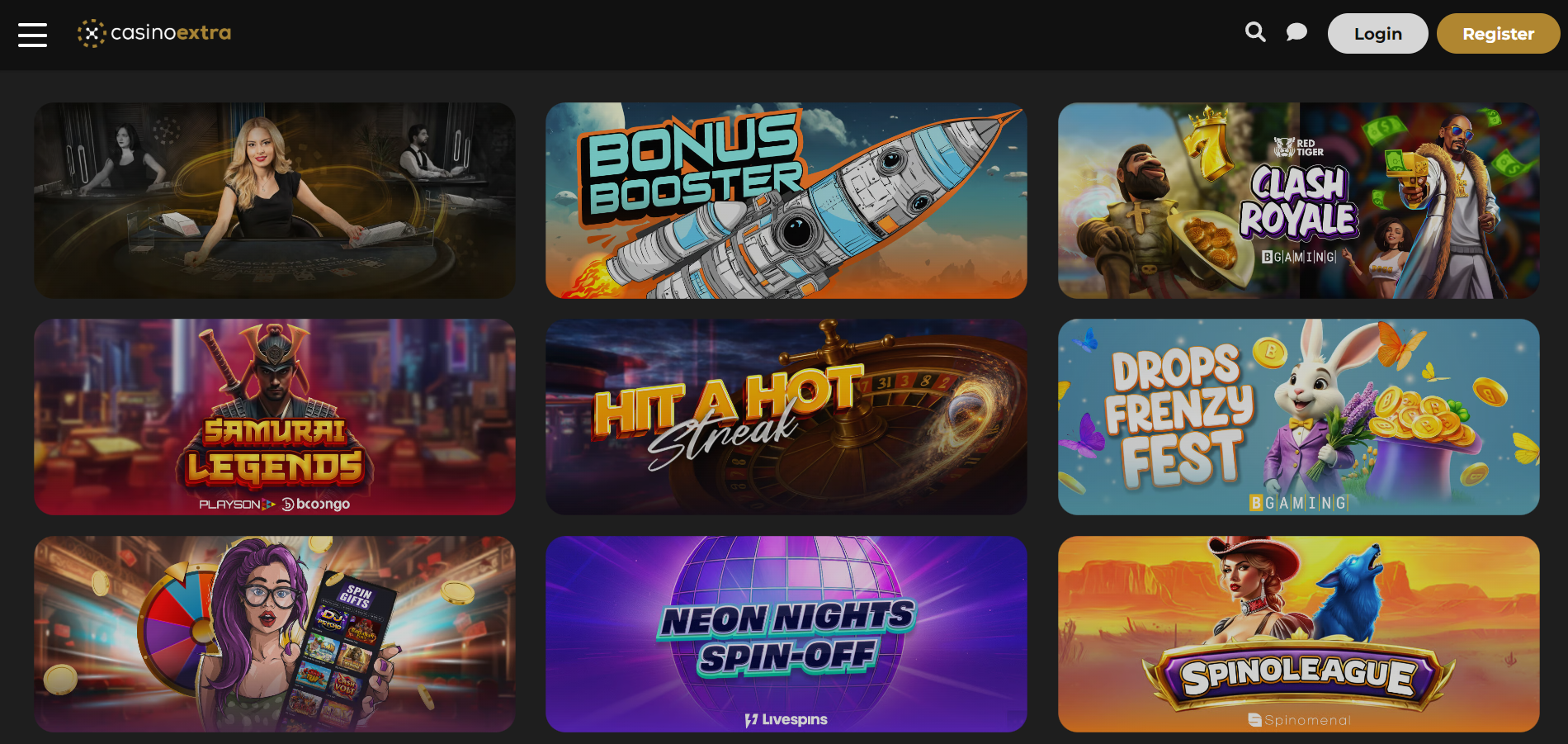Click the Login button

1377,34
